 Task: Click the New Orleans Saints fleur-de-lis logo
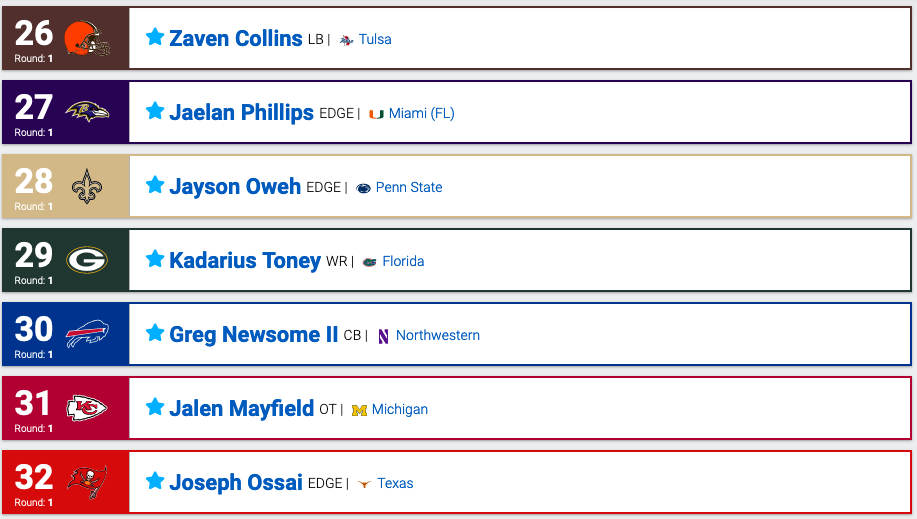coord(87,186)
